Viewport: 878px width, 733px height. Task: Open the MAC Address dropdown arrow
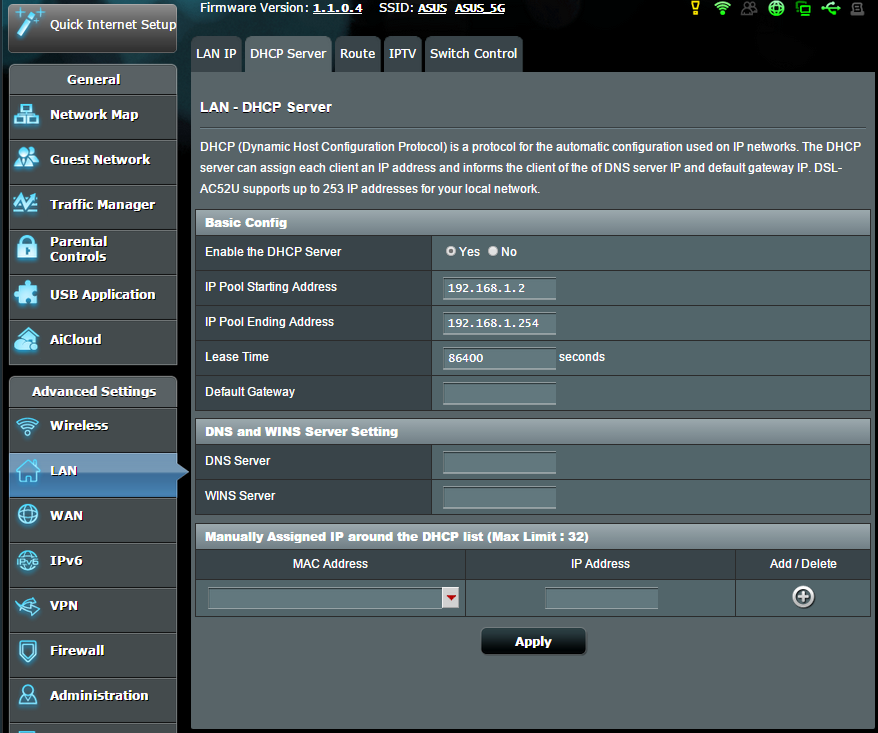(451, 598)
